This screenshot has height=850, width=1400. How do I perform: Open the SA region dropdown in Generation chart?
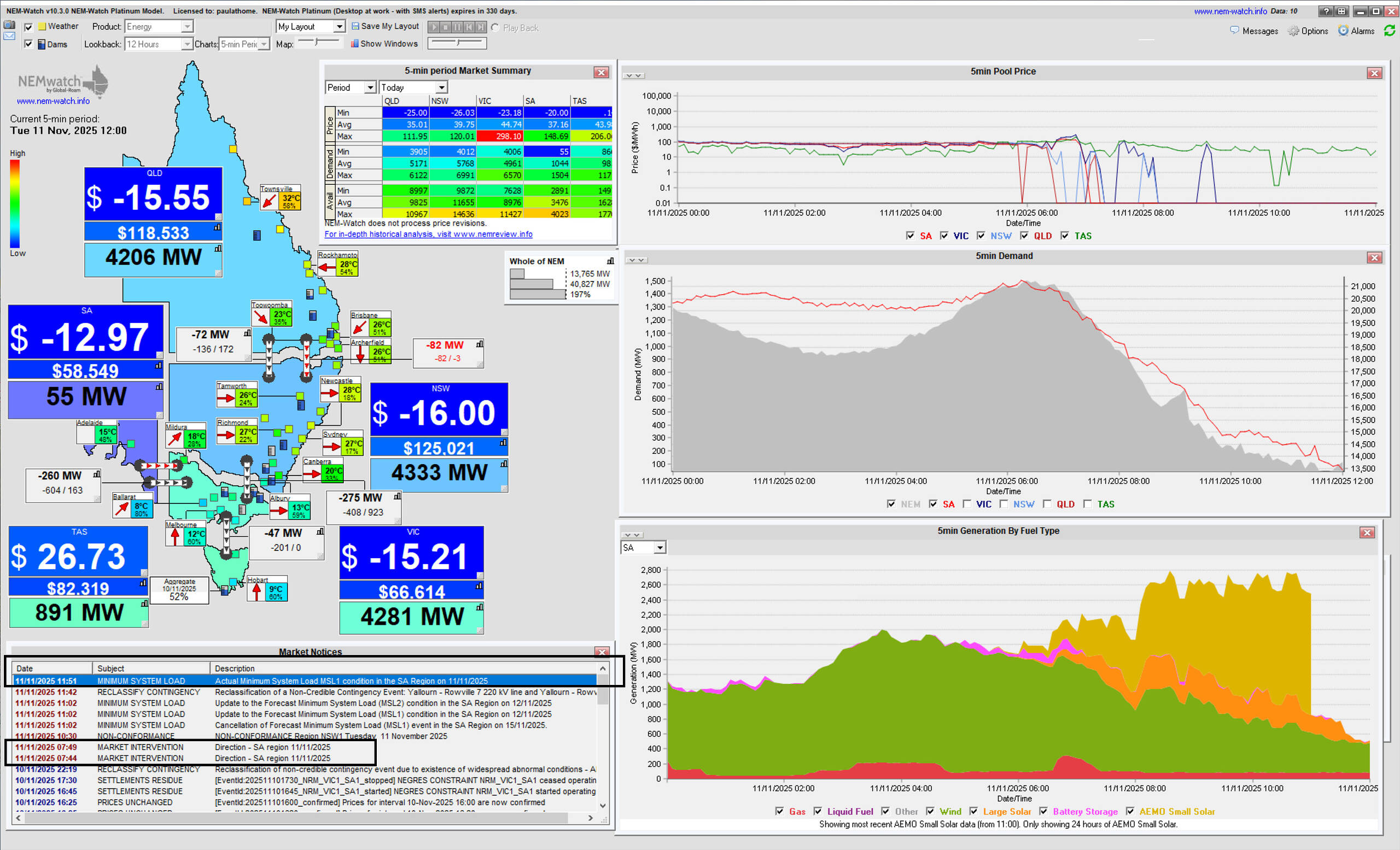(659, 548)
